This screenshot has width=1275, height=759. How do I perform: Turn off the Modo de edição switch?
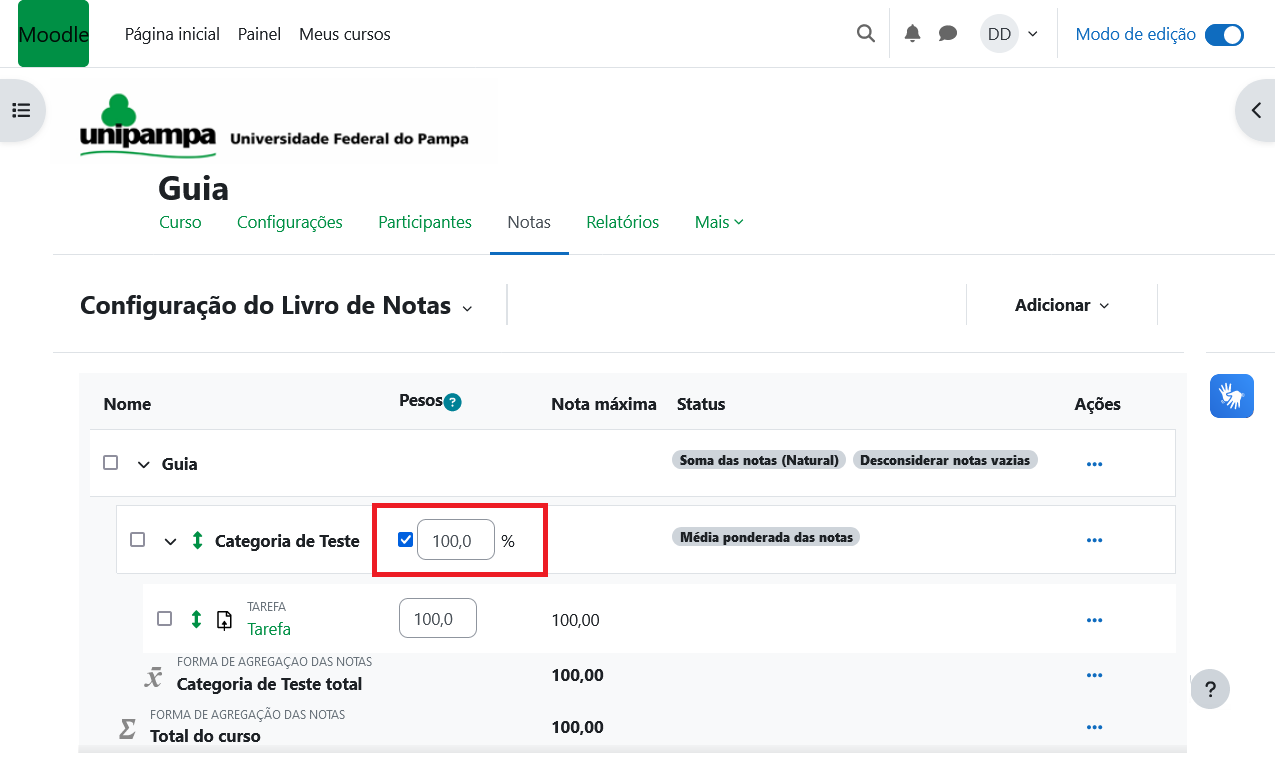[1224, 35]
